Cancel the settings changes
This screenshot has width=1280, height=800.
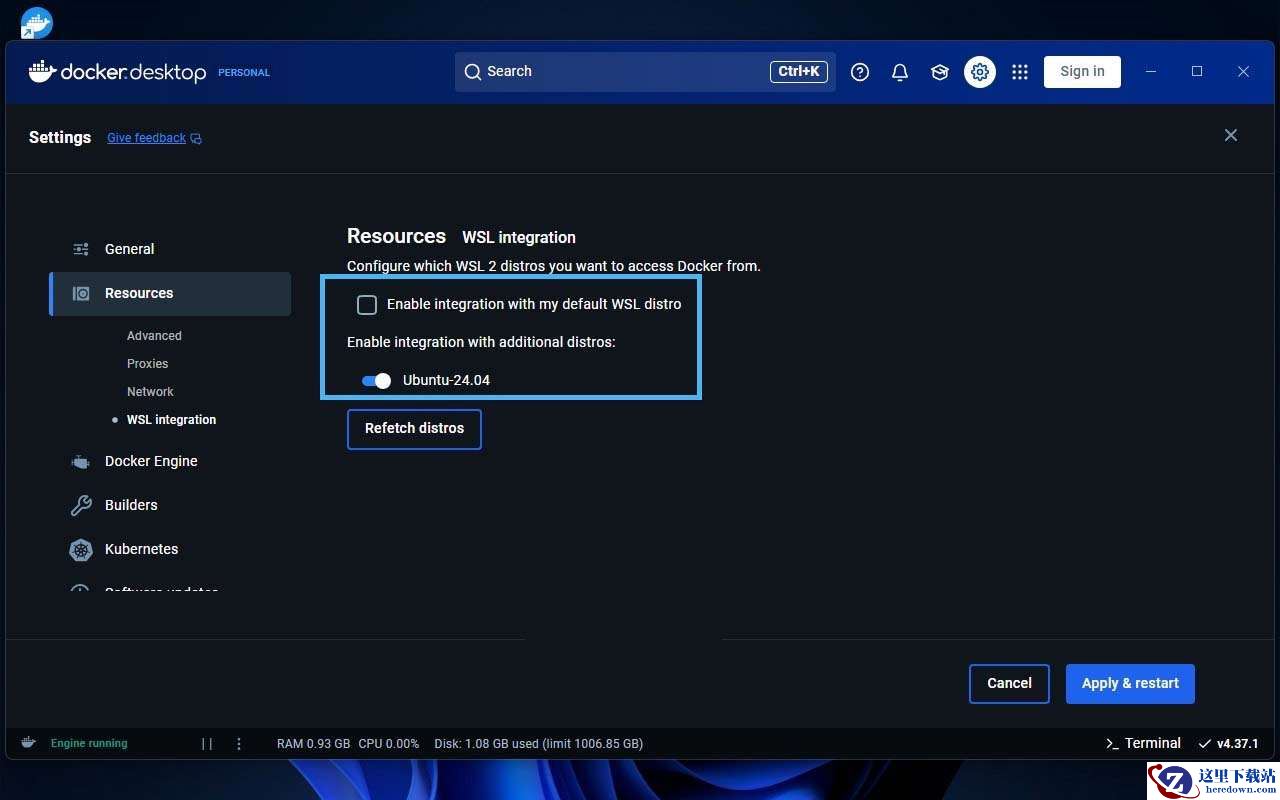coord(1009,684)
